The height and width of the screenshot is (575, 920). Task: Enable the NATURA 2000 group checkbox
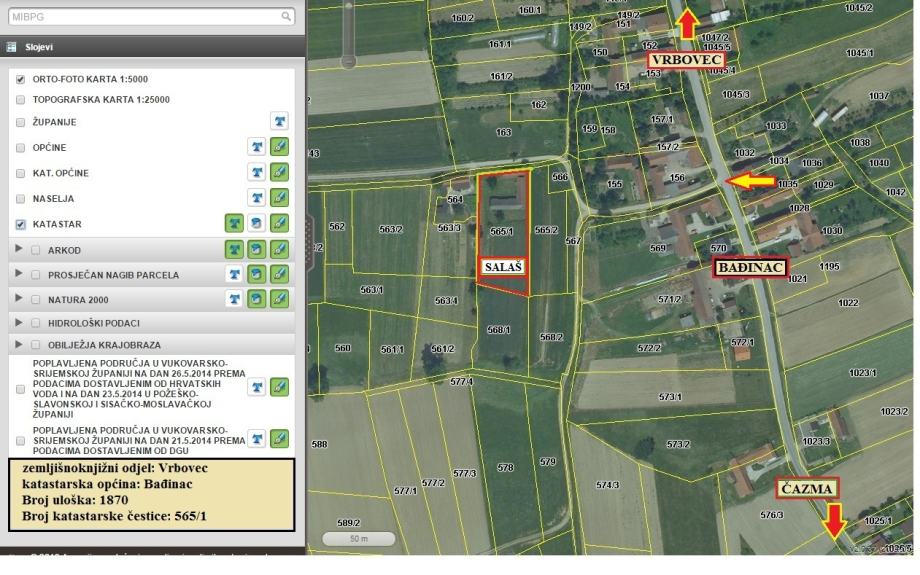pos(36,300)
